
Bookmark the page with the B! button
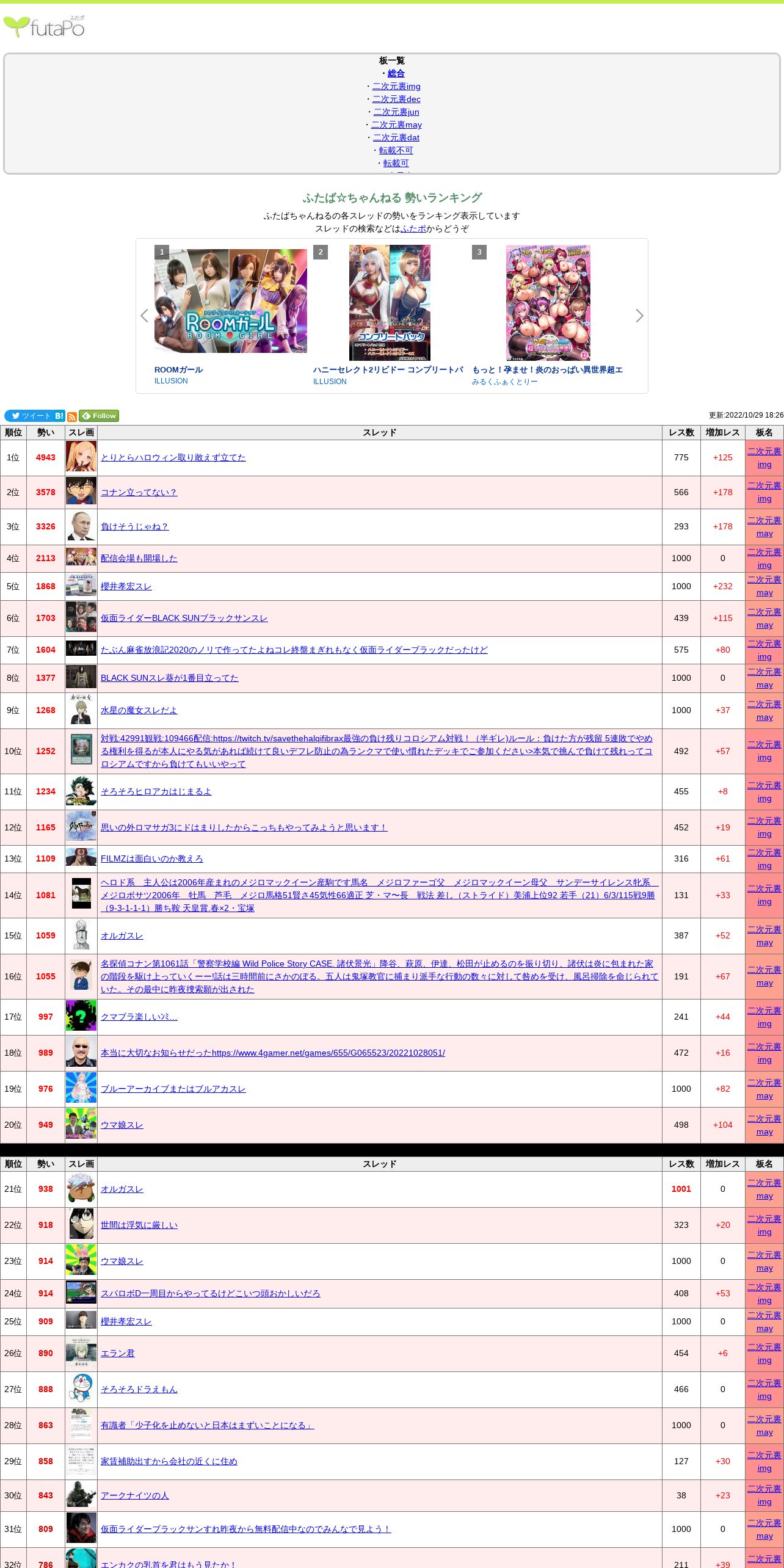point(59,416)
